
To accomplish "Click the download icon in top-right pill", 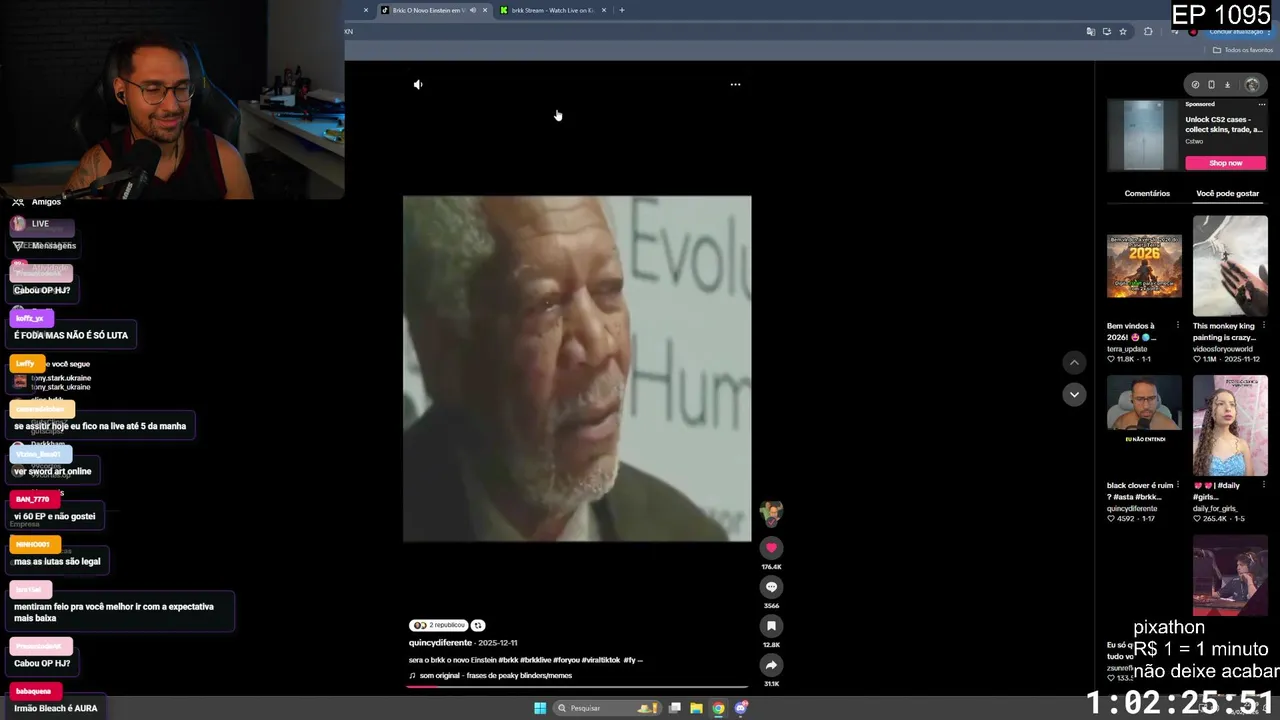I will coord(1228,85).
